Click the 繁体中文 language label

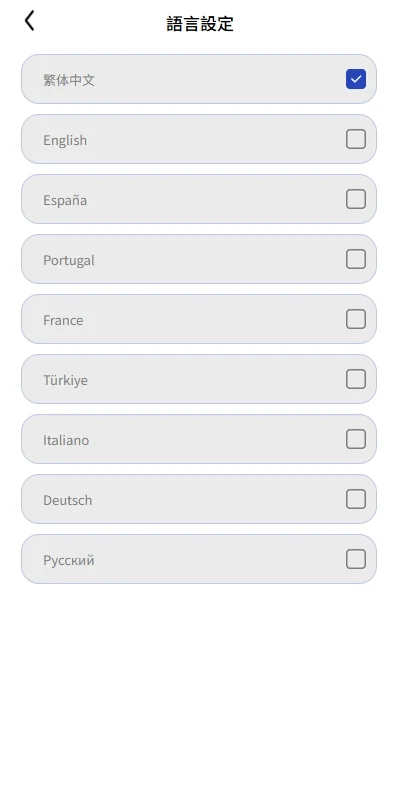[69, 80]
